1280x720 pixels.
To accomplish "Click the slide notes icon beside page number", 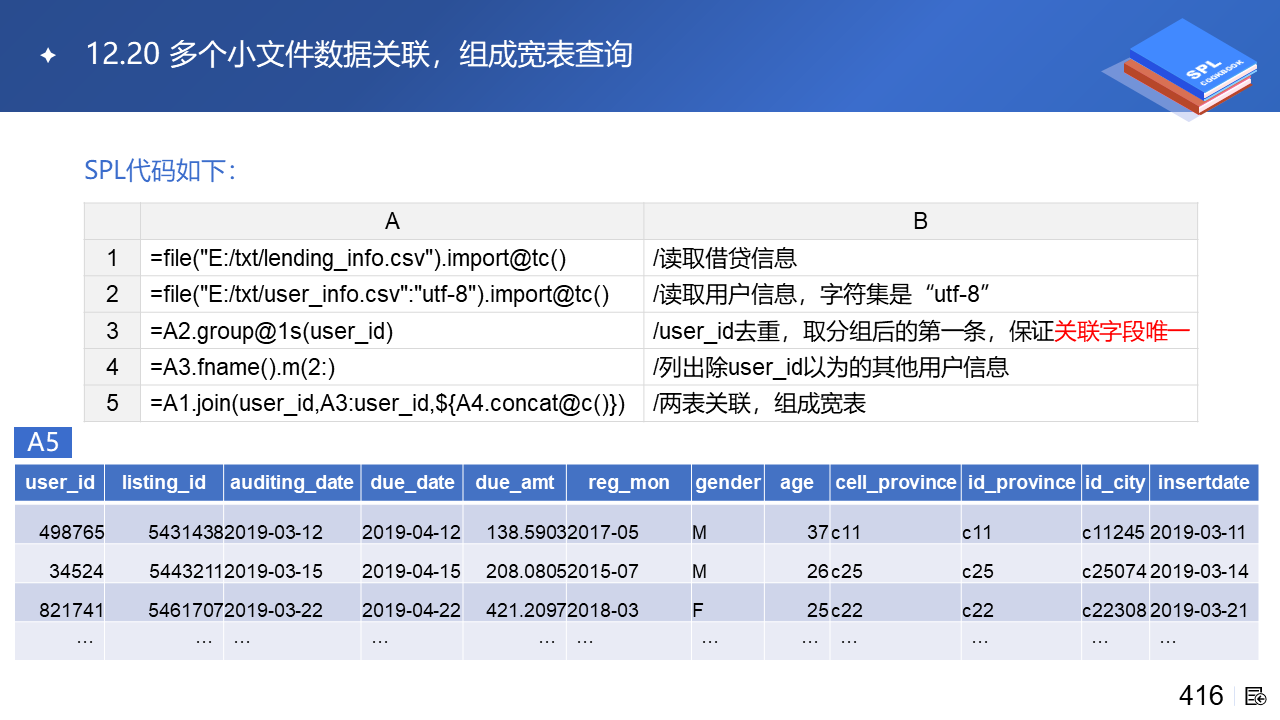I will [x=1256, y=696].
